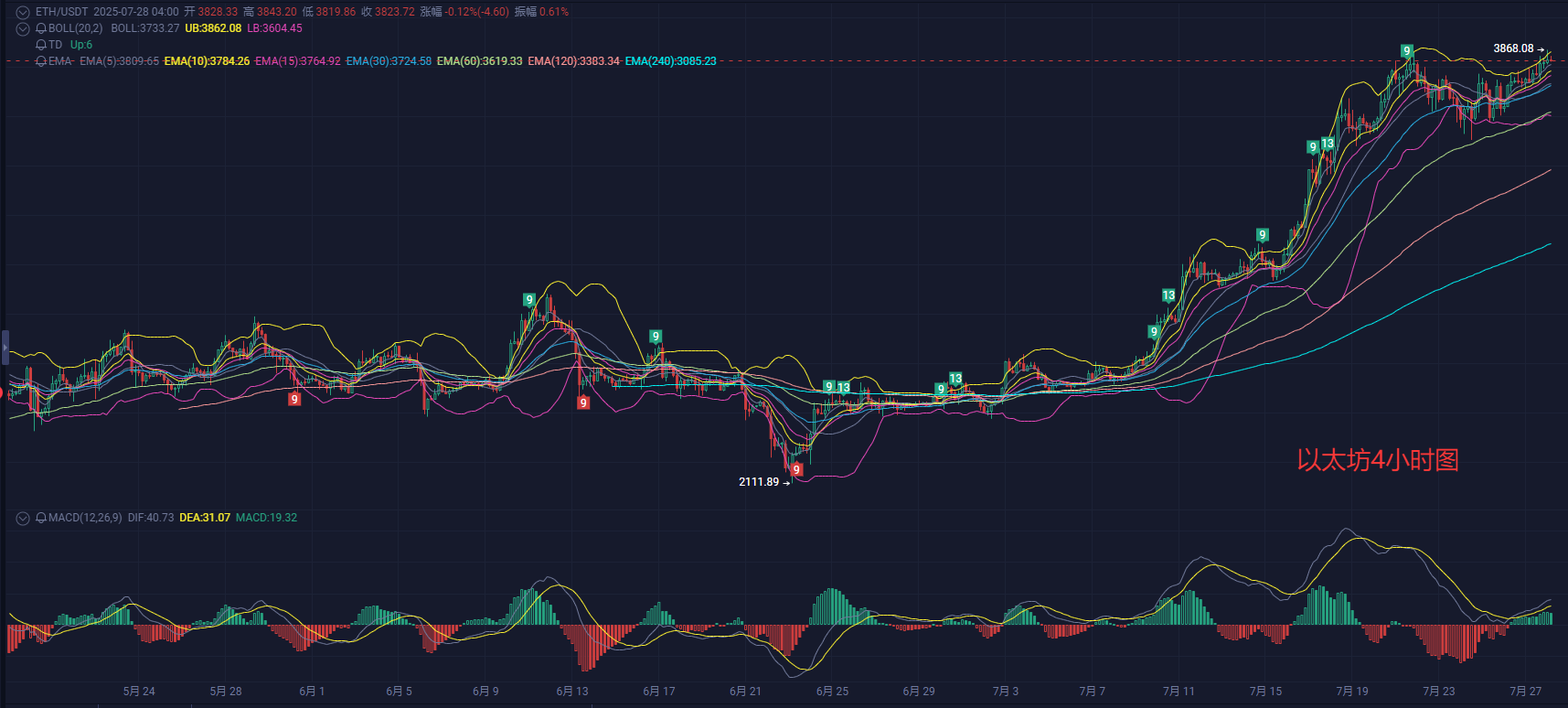Image resolution: width=1568 pixels, height=708 pixels.
Task: Click the 7月 7 date on the time axis
Action: click(1093, 692)
